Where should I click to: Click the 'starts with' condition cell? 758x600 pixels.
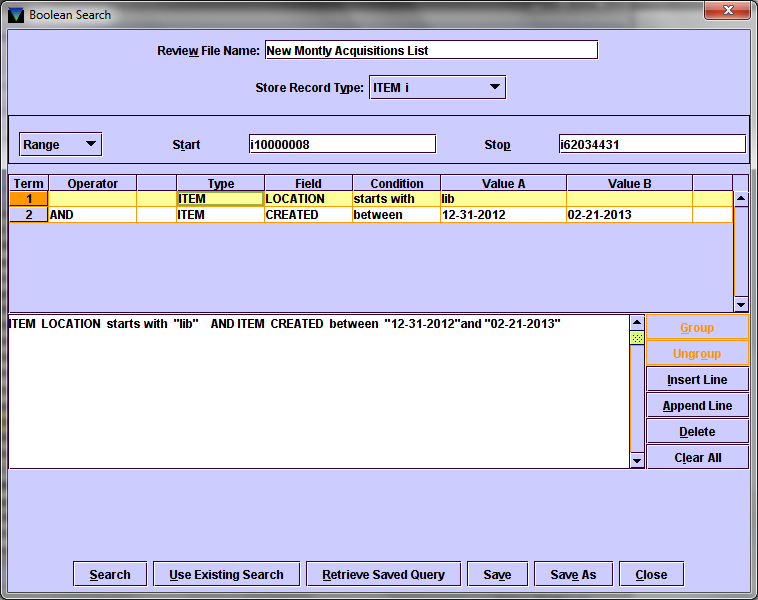tap(396, 199)
